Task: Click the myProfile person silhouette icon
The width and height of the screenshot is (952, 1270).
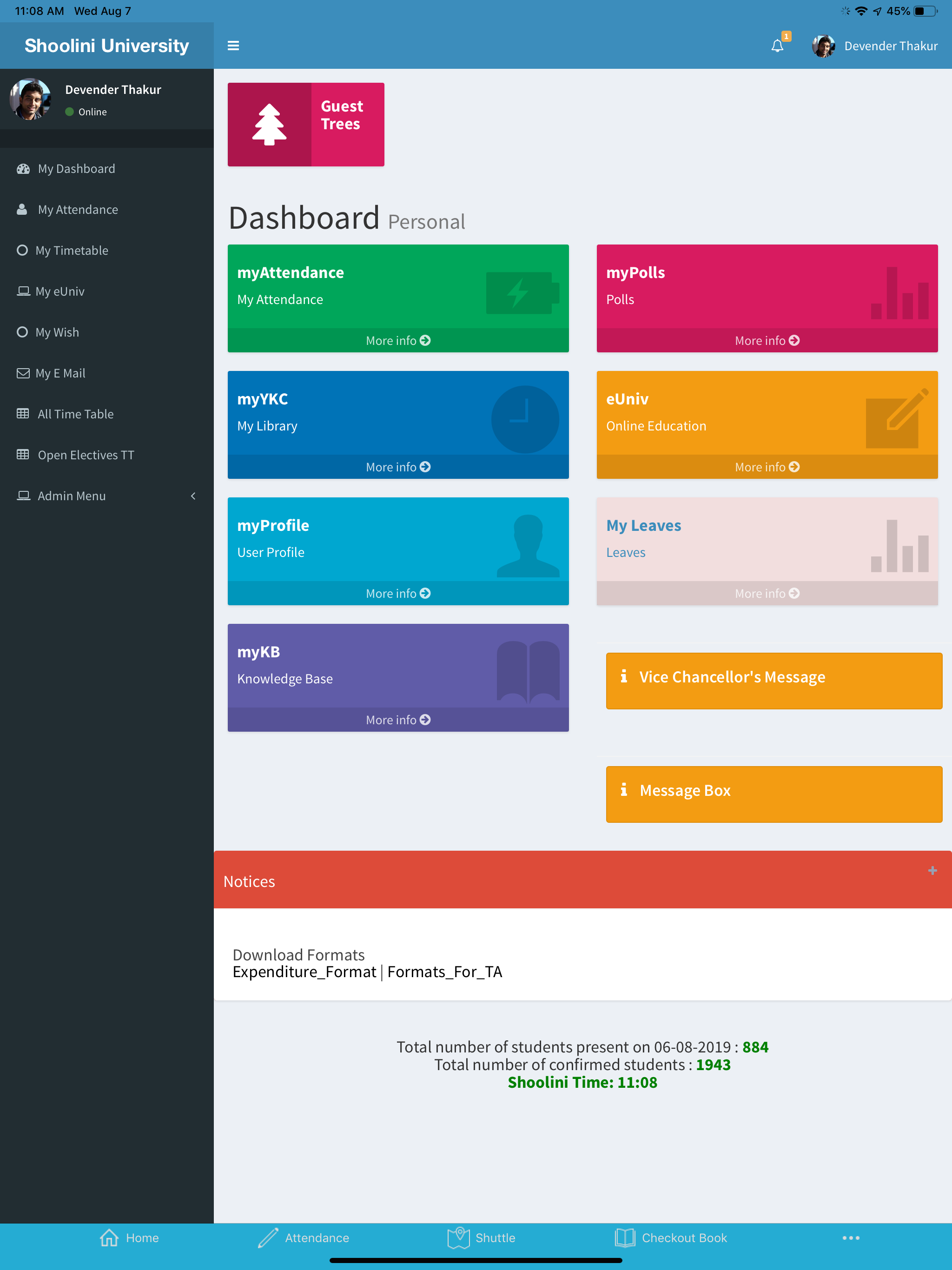Action: [528, 546]
